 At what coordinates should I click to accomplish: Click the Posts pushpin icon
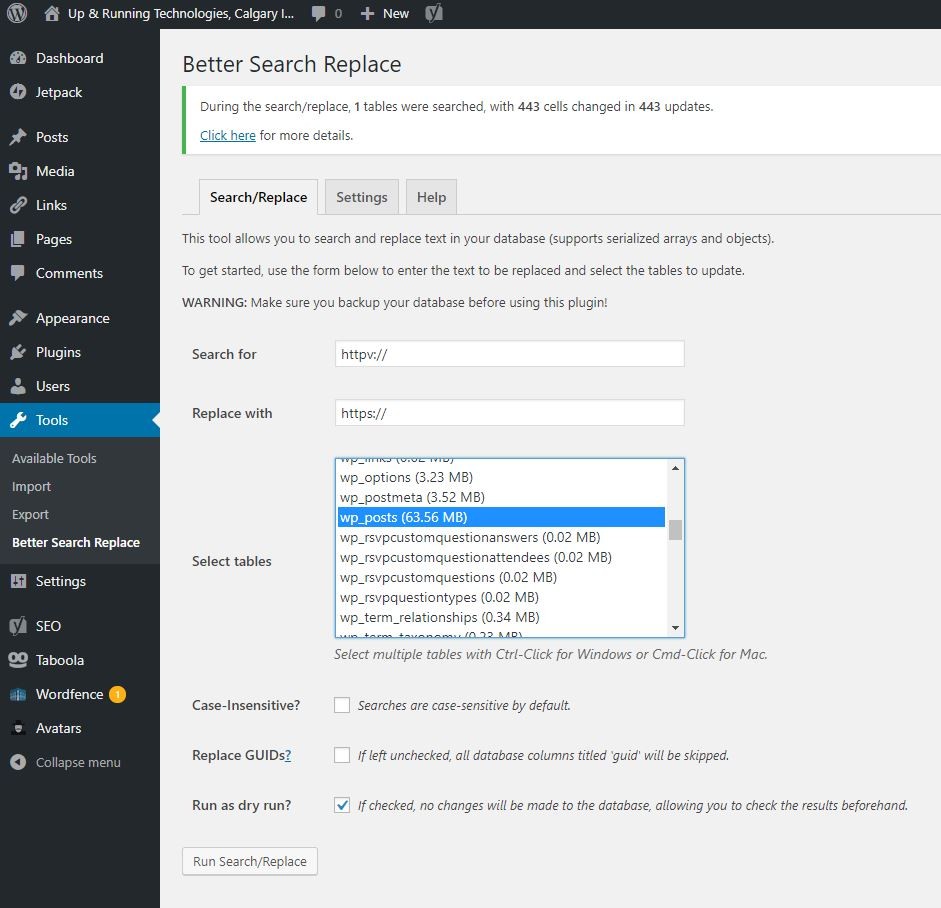coord(18,137)
